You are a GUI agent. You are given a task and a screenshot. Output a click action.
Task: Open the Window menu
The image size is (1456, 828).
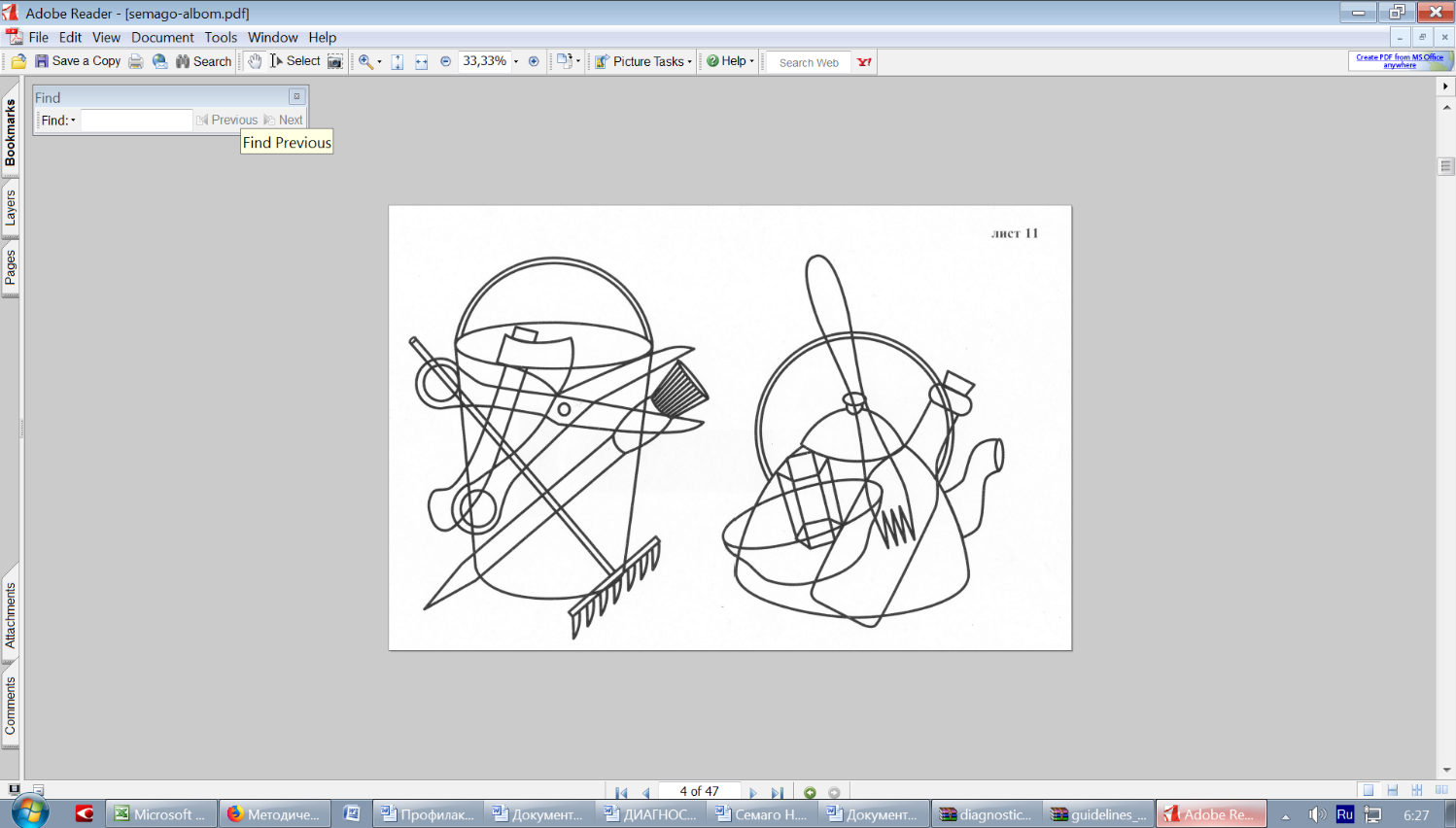tap(272, 37)
